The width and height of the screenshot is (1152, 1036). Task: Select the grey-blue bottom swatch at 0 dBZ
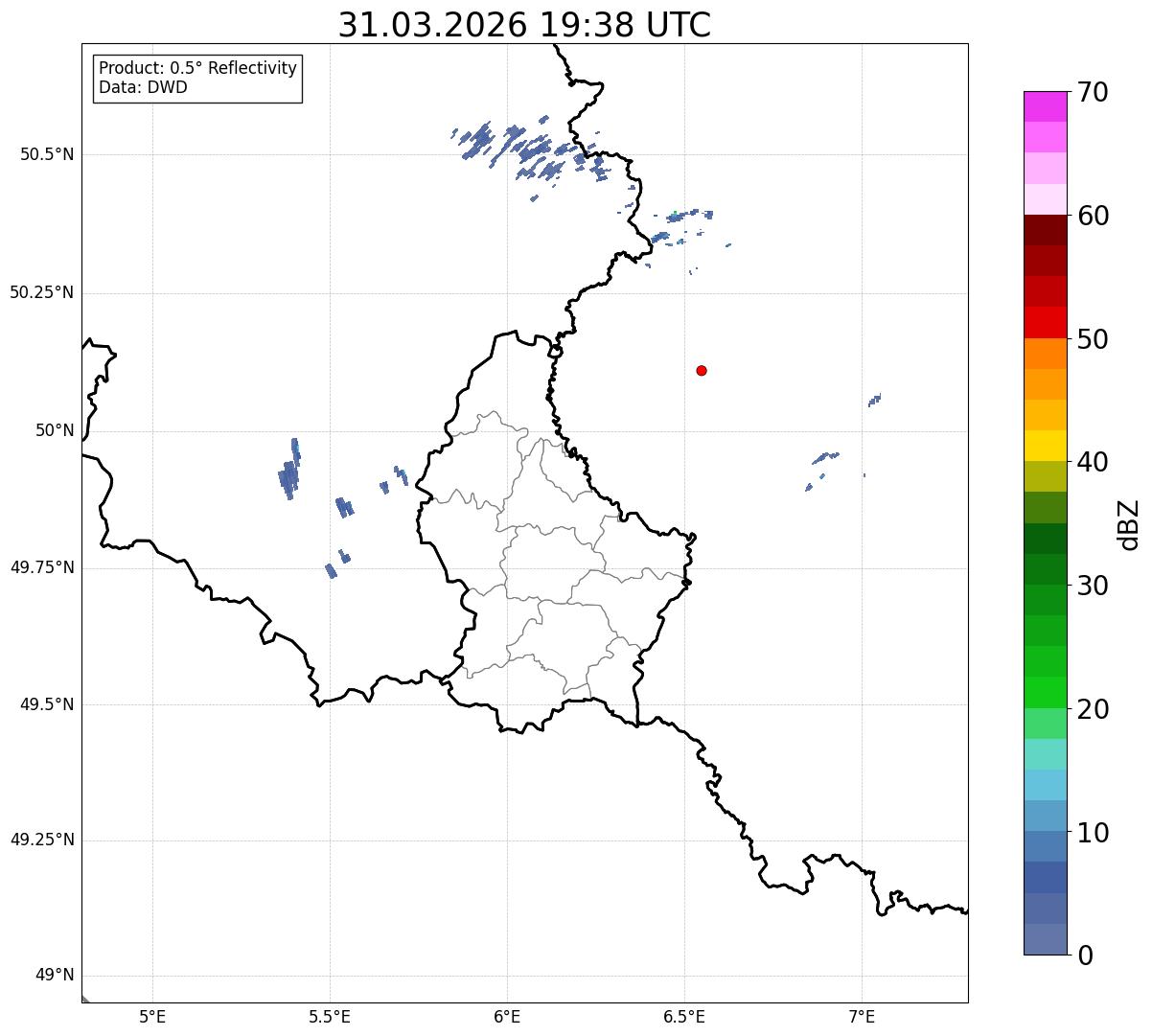(1045, 939)
